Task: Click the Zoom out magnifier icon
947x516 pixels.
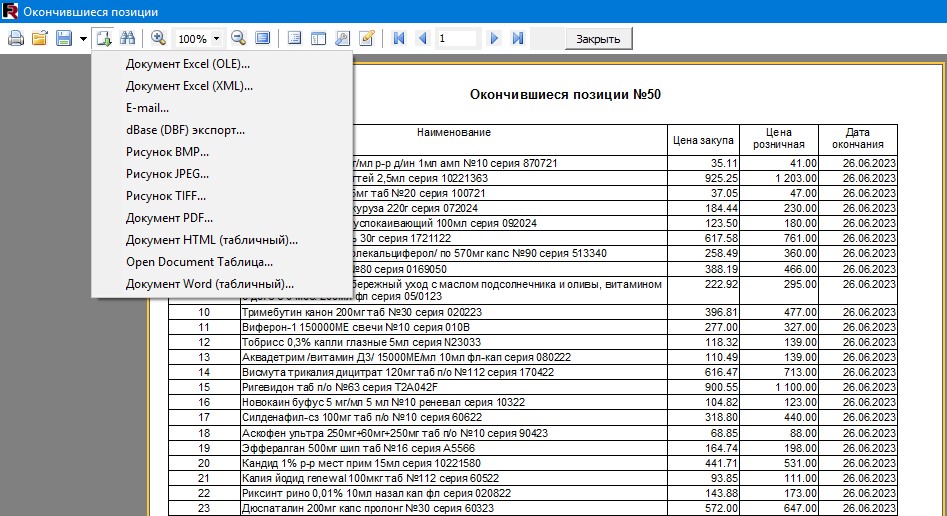Action: pos(239,39)
